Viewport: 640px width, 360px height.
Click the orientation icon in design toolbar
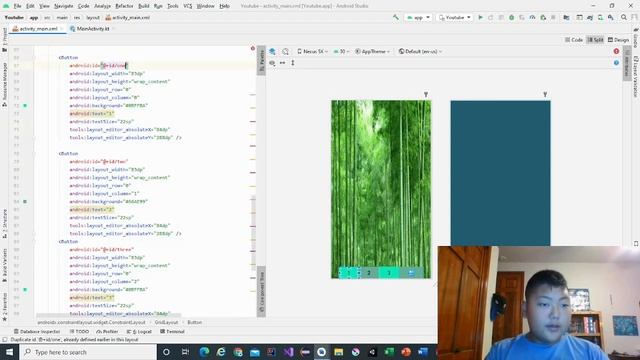(286, 51)
